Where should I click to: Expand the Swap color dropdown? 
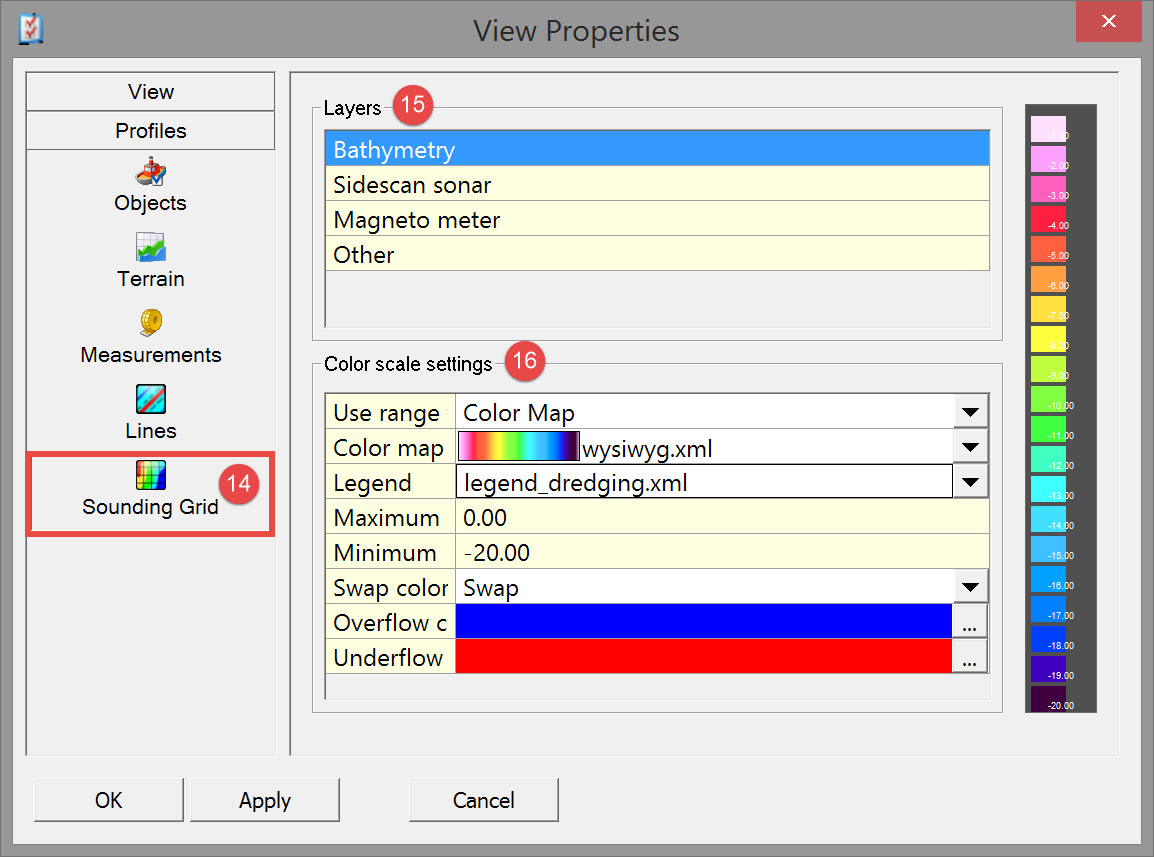(x=971, y=587)
